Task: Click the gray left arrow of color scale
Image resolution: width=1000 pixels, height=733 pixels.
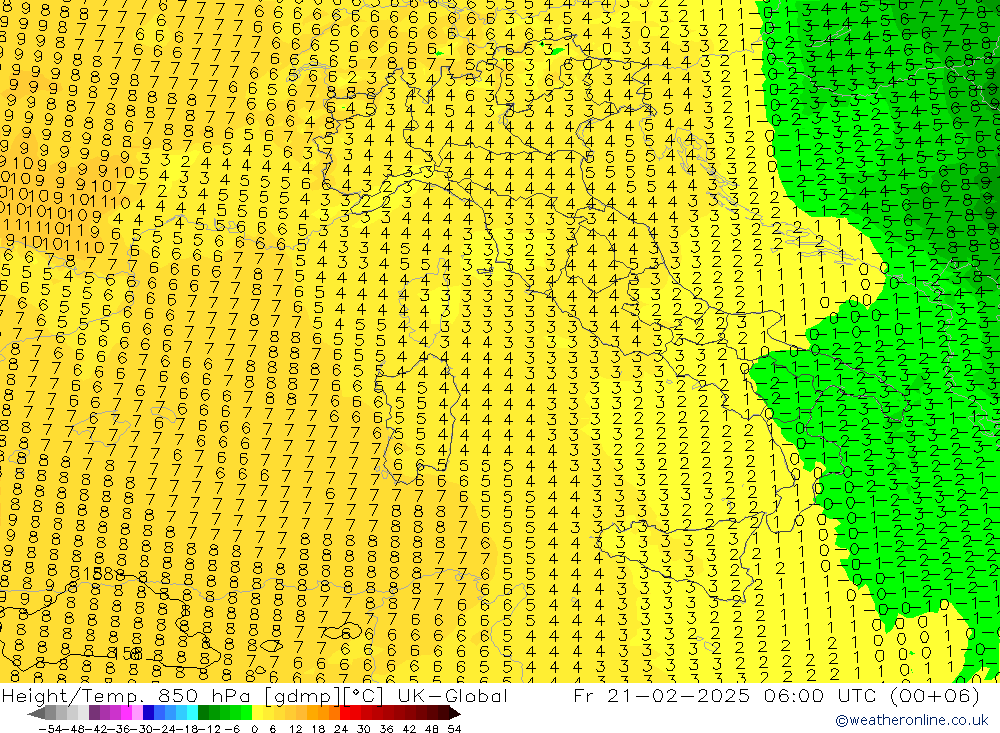Action: click(x=36, y=713)
